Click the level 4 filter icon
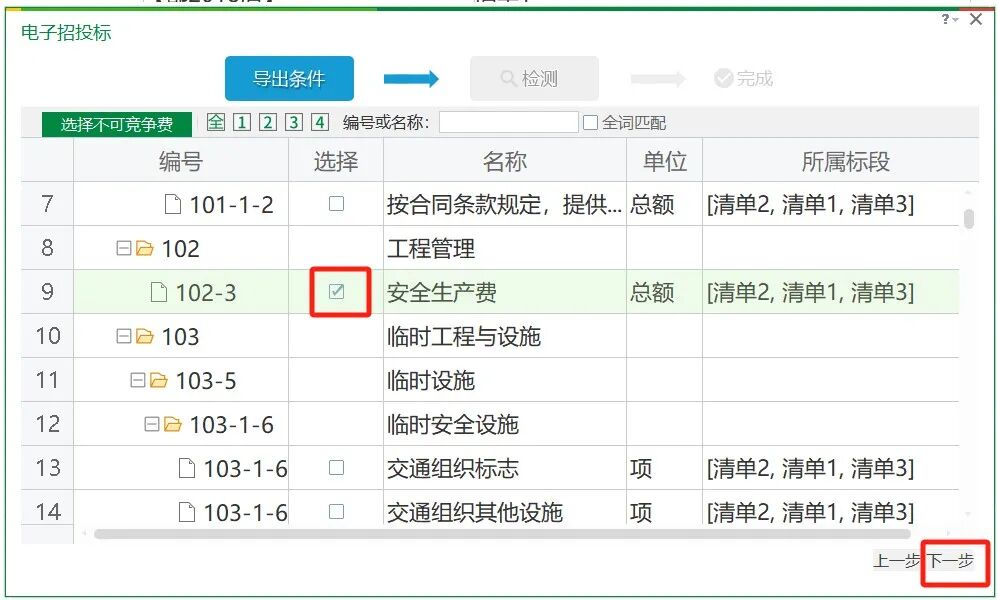 tap(320, 122)
